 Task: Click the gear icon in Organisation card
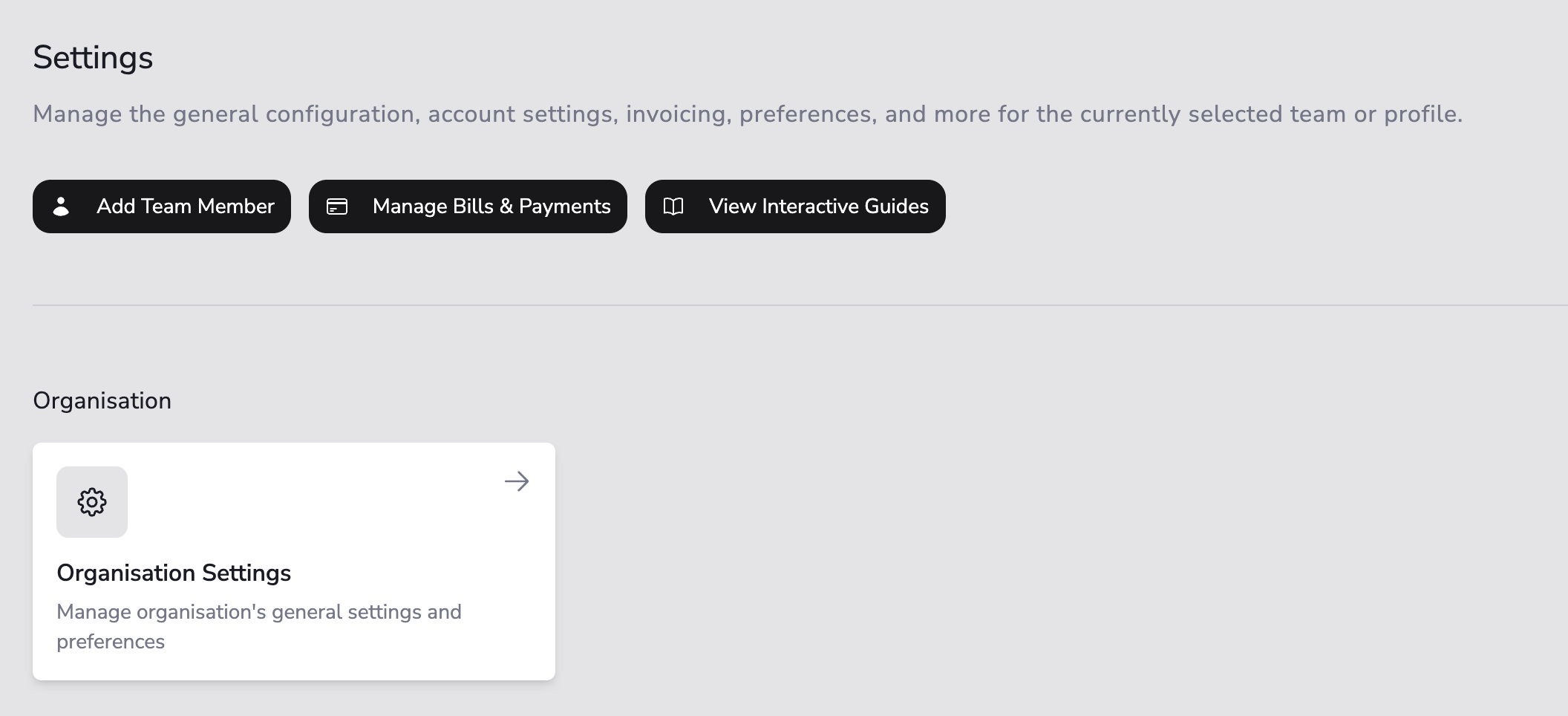[x=92, y=502]
